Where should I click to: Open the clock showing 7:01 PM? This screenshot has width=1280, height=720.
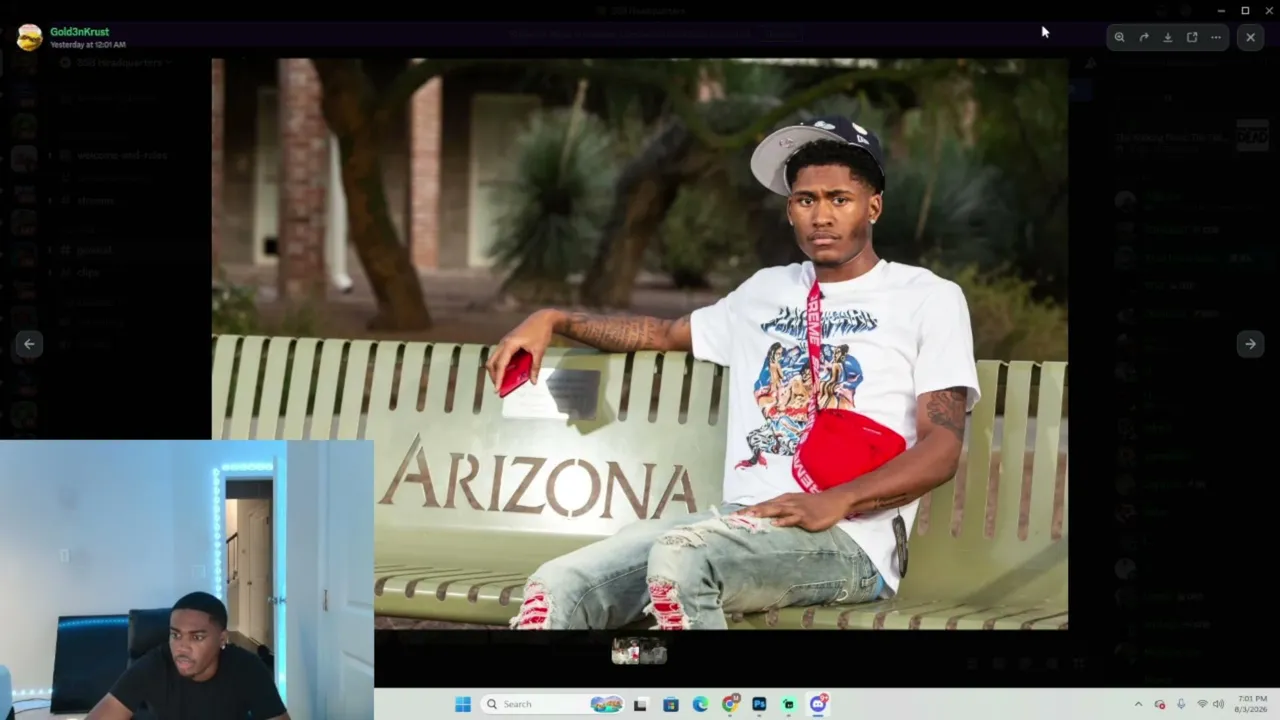click(x=1252, y=704)
